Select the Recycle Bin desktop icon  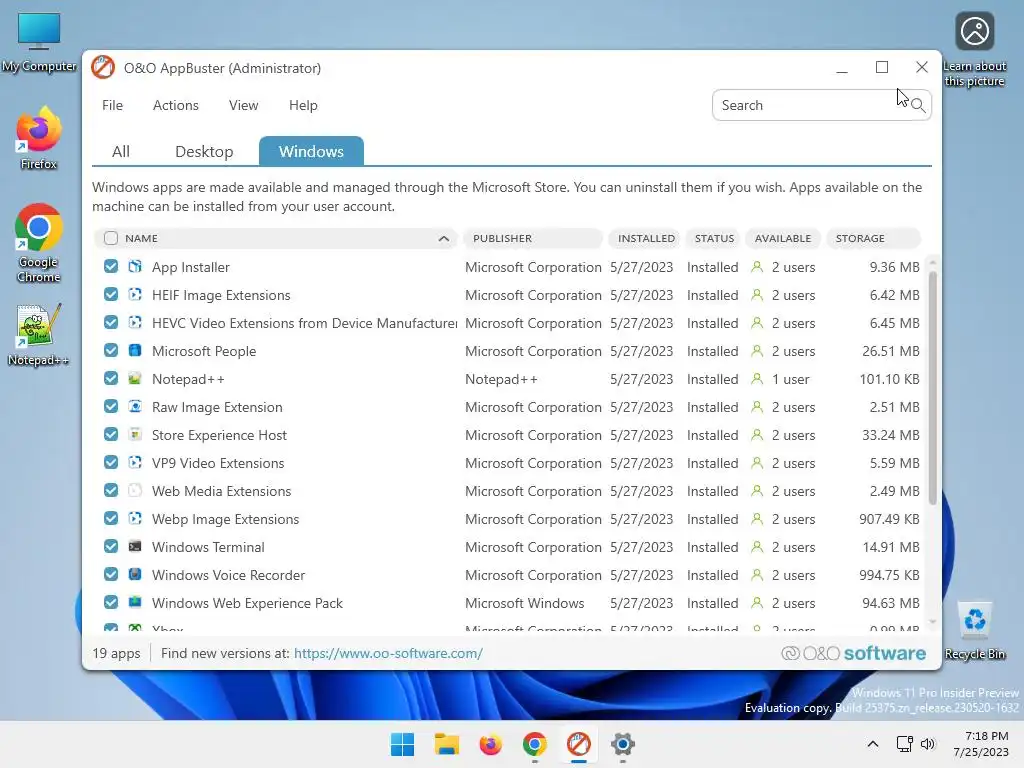974,630
